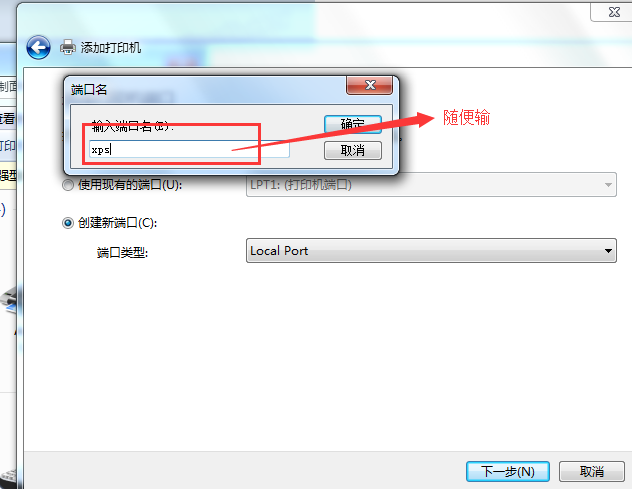
Task: Click the 创建新端口(C) label text
Action: click(117, 223)
